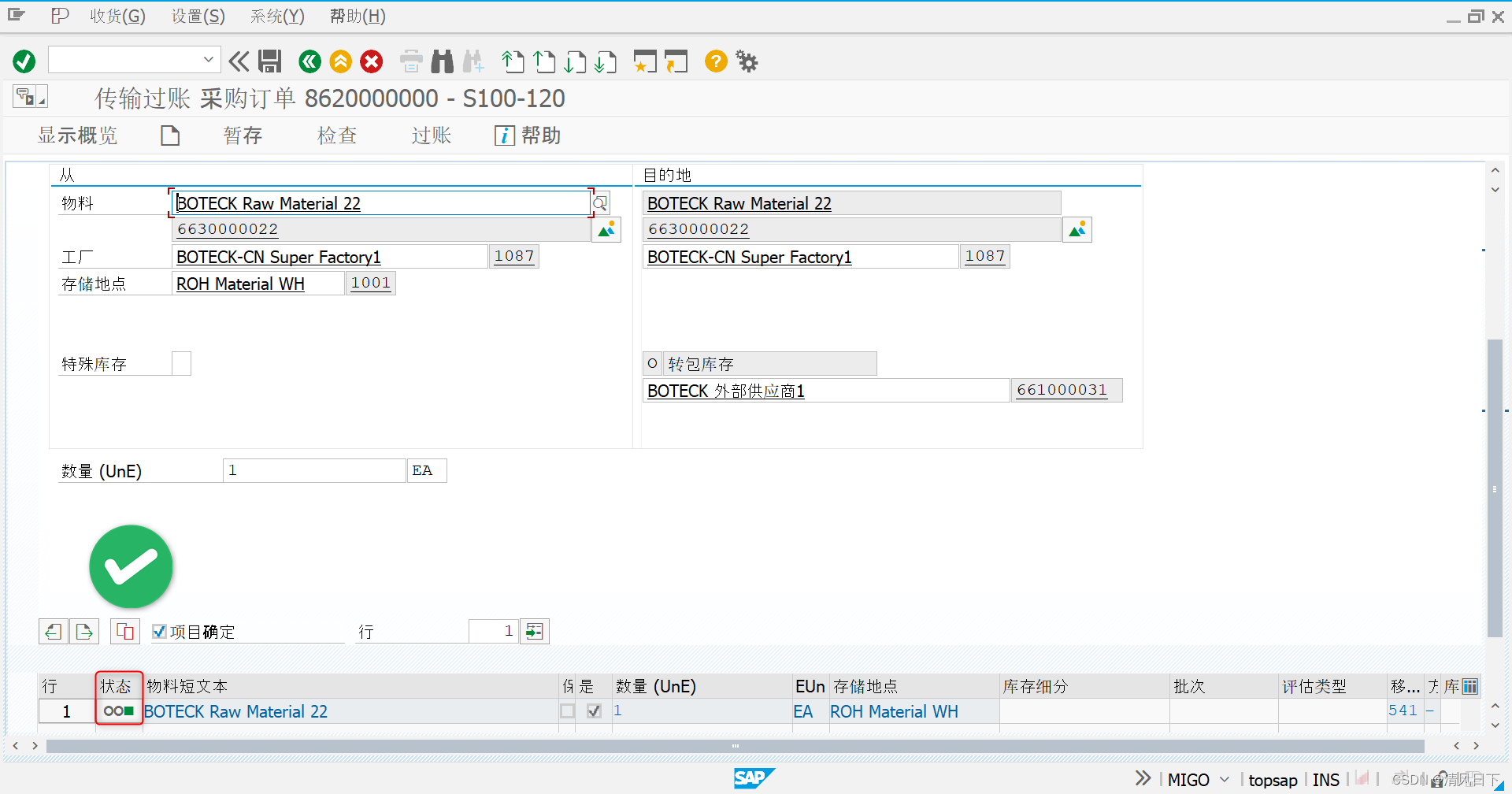Click the previous item arrow icon
1512x794 pixels.
pos(53,631)
